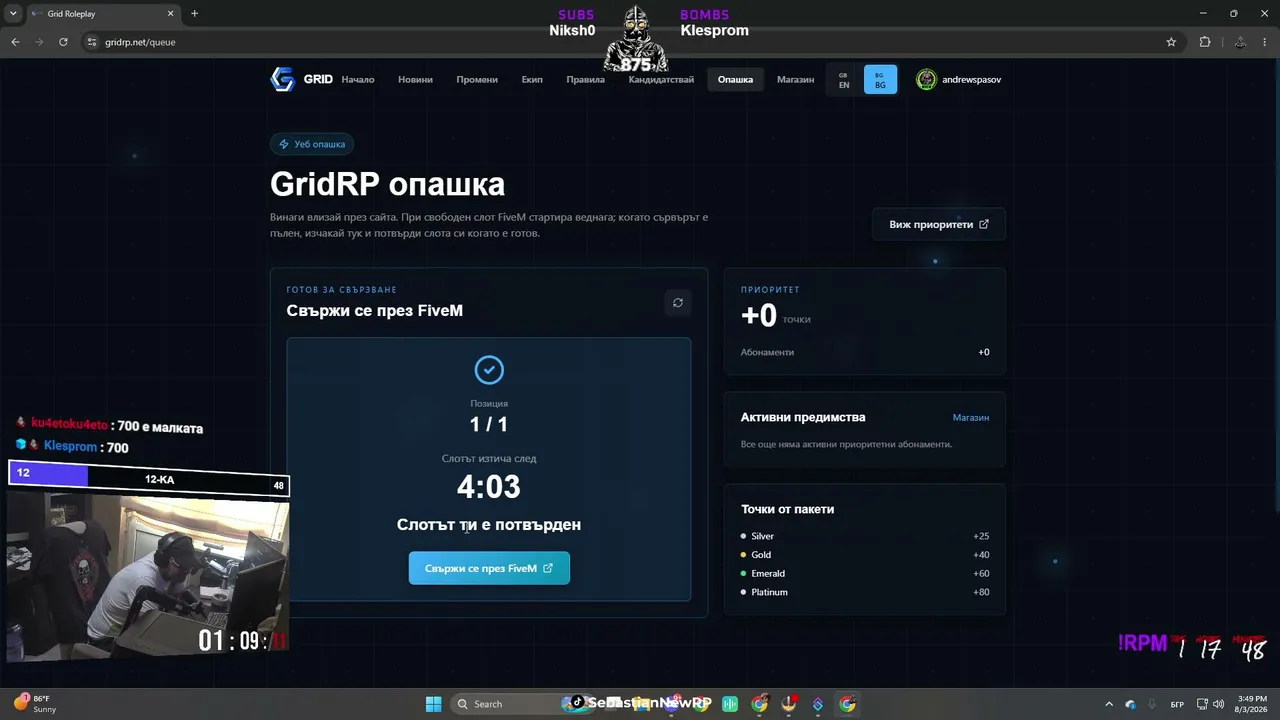Screen dimensions: 1280x720
Task: Open the Магазин nav item in header
Action: pos(795,80)
